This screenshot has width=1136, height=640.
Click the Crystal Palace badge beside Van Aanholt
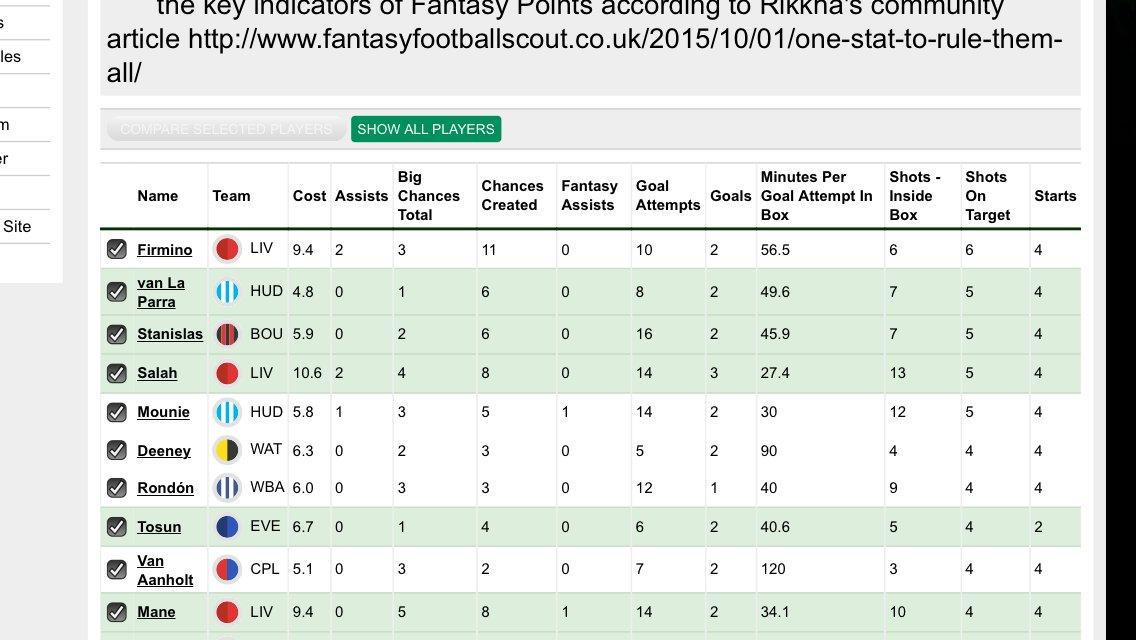(x=227, y=570)
